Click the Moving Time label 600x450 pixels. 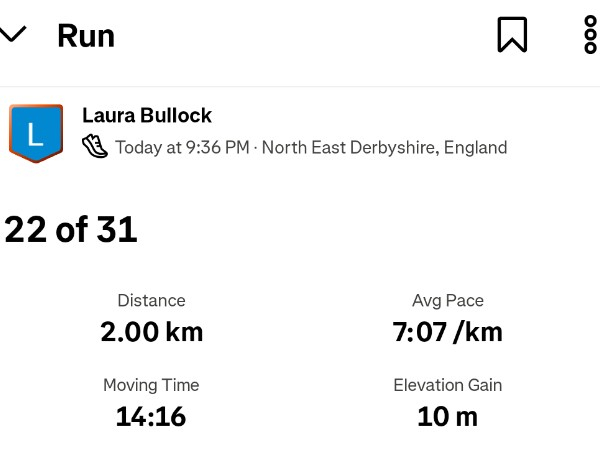(151, 385)
